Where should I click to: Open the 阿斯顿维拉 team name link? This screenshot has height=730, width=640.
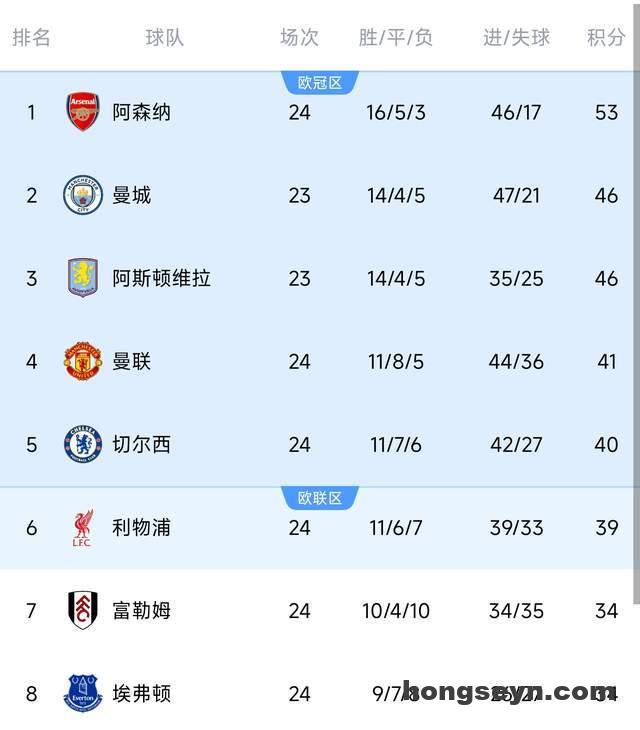[x=161, y=278]
